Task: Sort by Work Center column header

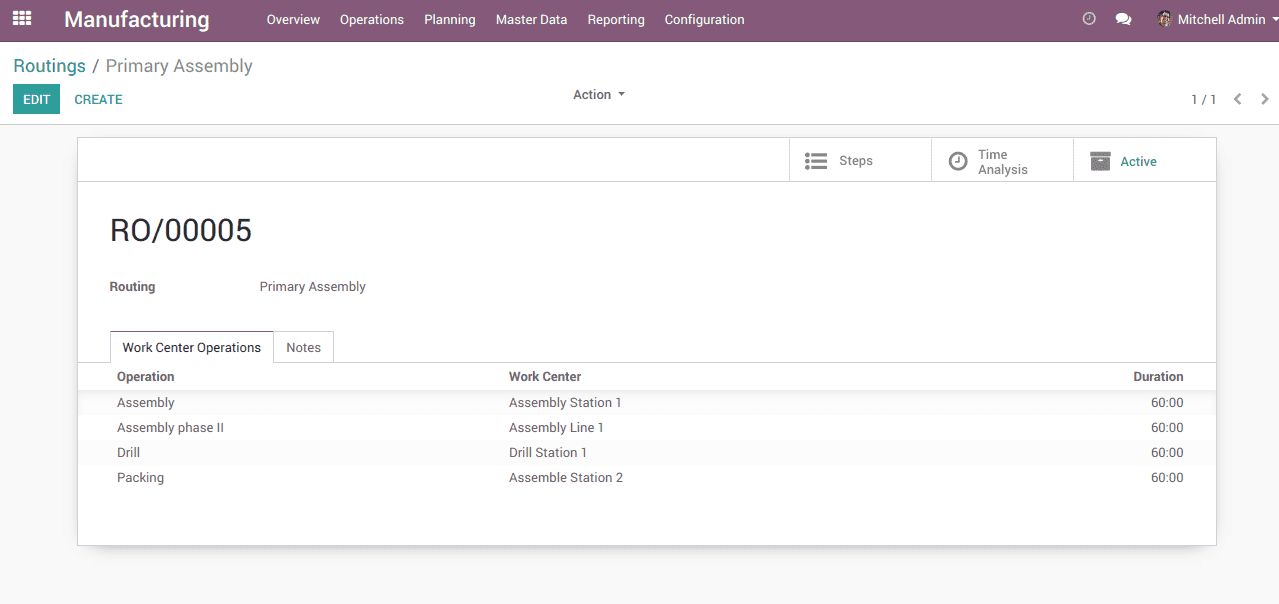Action: (545, 377)
